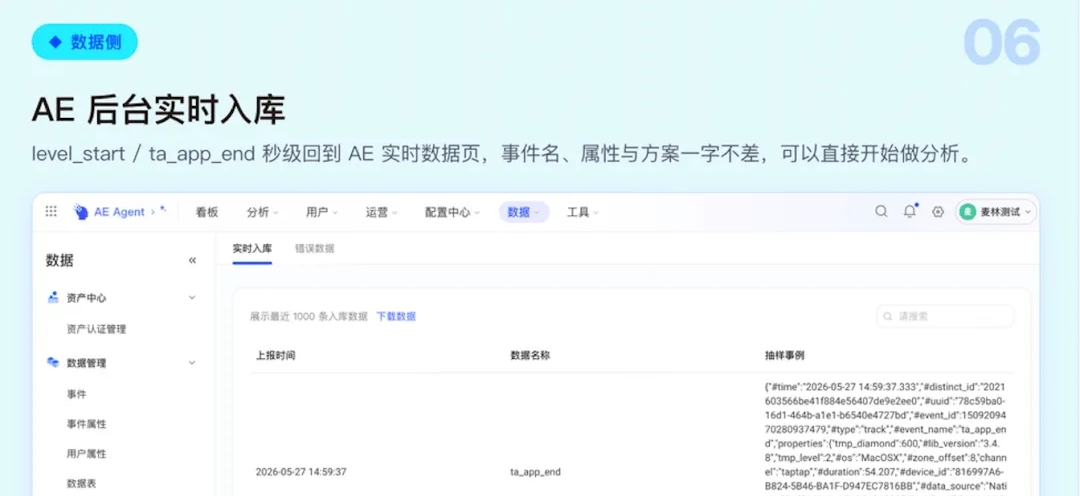Screen dimensions: 1080x496
Task: Click the AE Agent logo icon
Action: 81,212
